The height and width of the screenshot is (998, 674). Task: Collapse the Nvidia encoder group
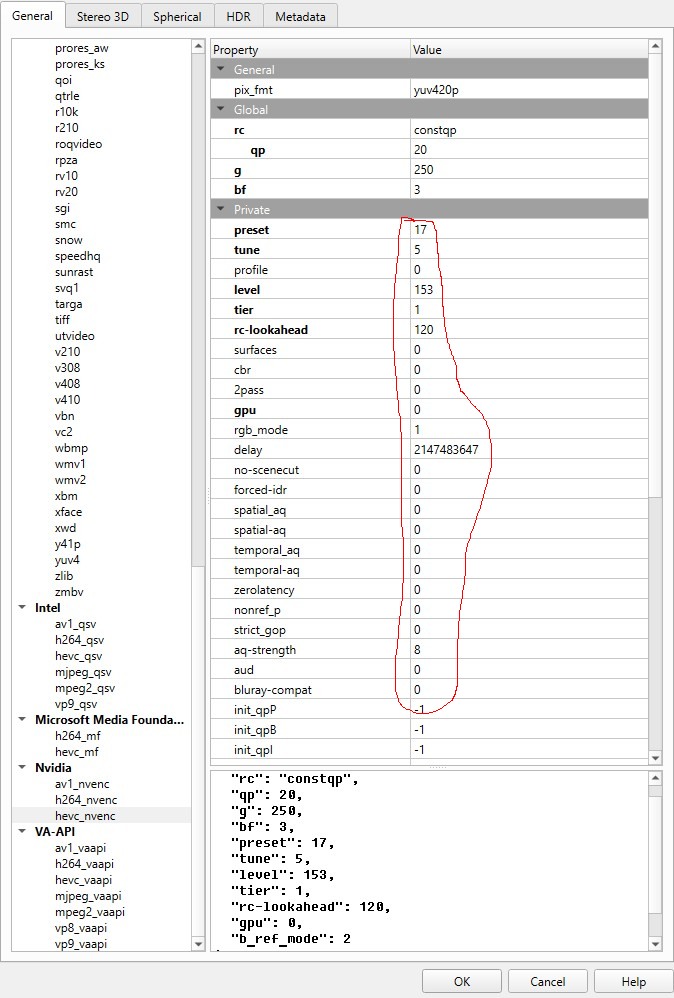coord(23,768)
